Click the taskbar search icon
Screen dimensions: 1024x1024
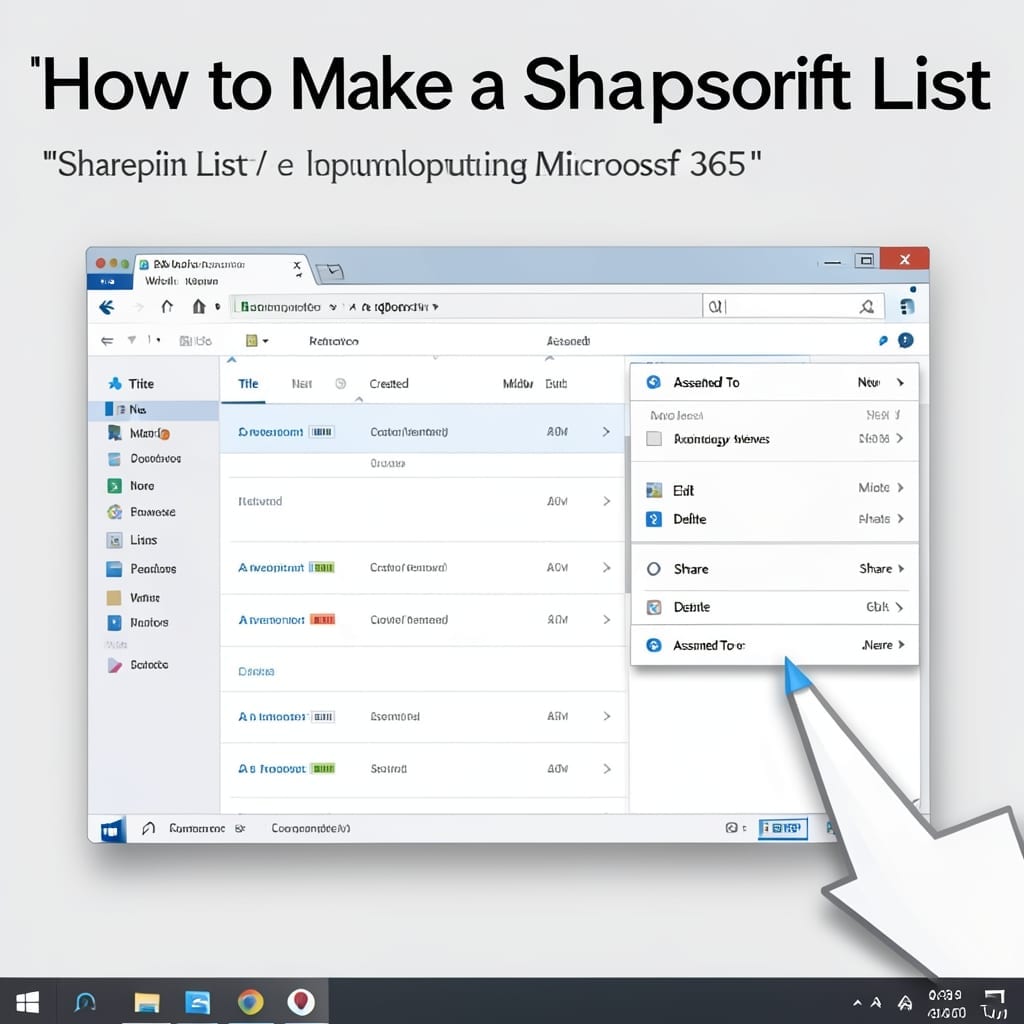pos(86,1002)
